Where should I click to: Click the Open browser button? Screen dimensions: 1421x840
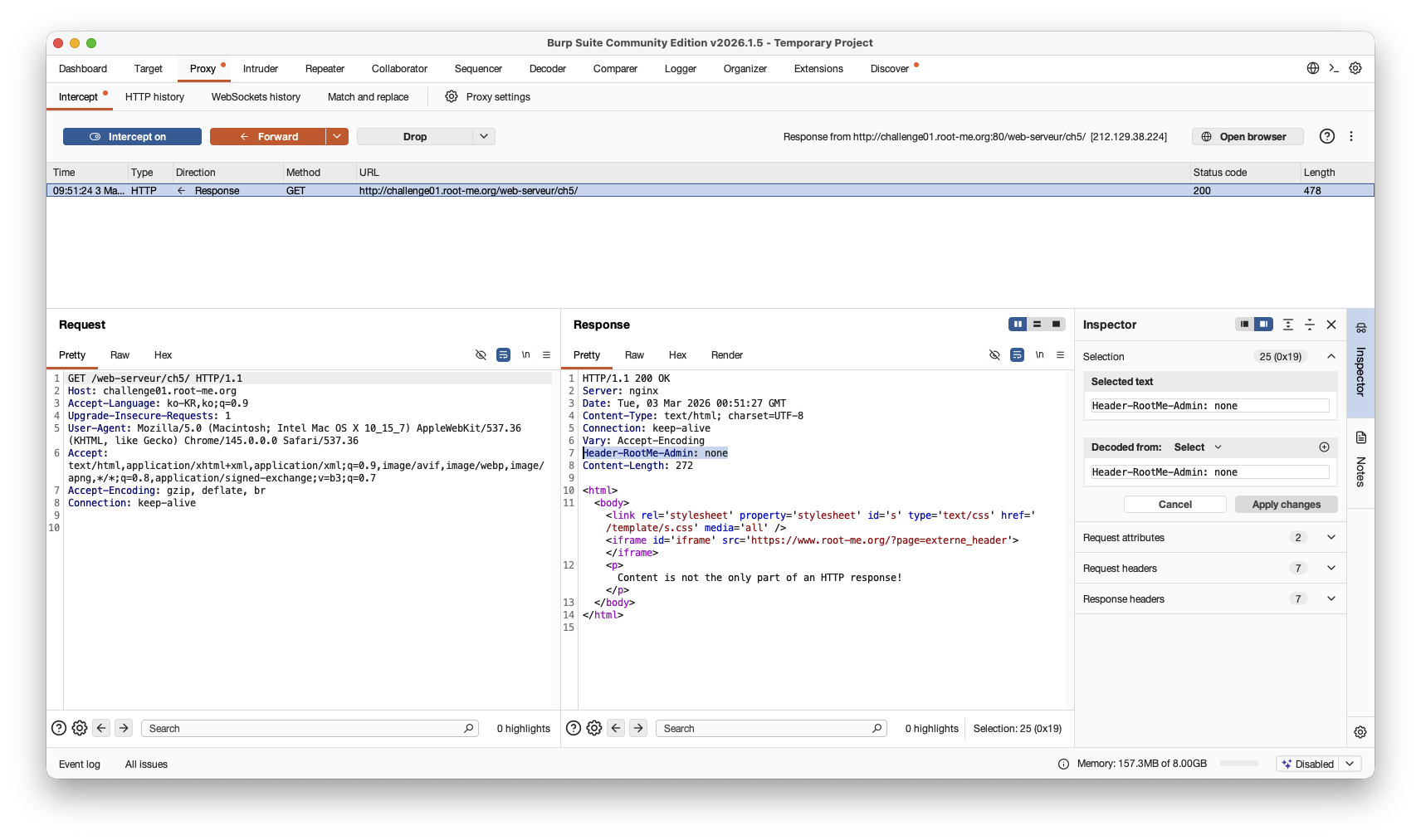point(1248,136)
